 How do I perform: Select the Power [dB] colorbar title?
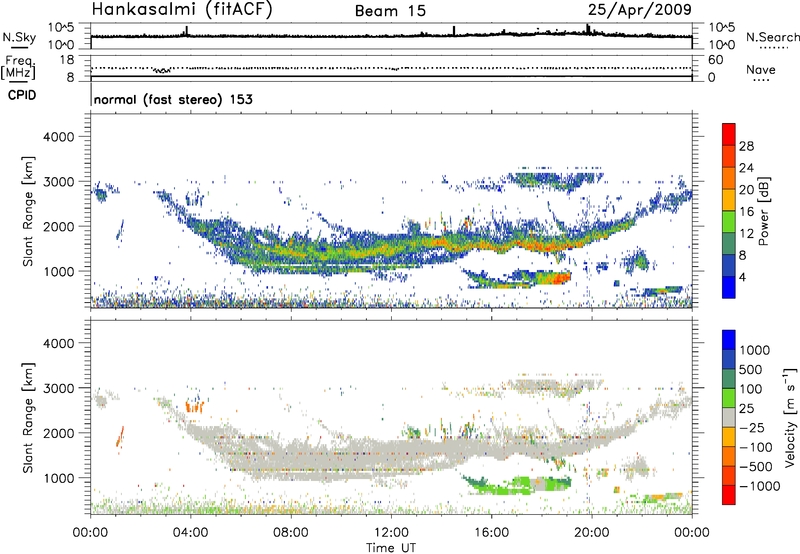(764, 211)
